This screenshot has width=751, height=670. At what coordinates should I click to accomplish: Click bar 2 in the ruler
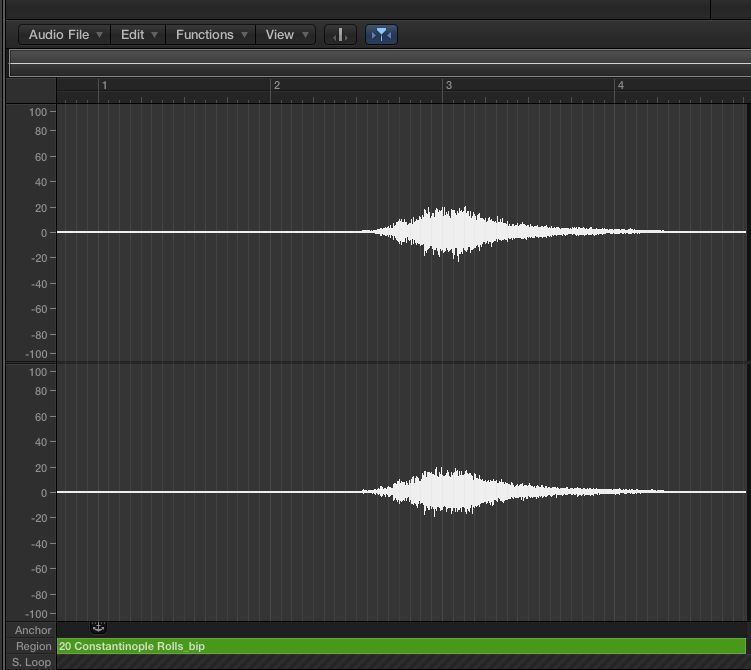(x=276, y=85)
